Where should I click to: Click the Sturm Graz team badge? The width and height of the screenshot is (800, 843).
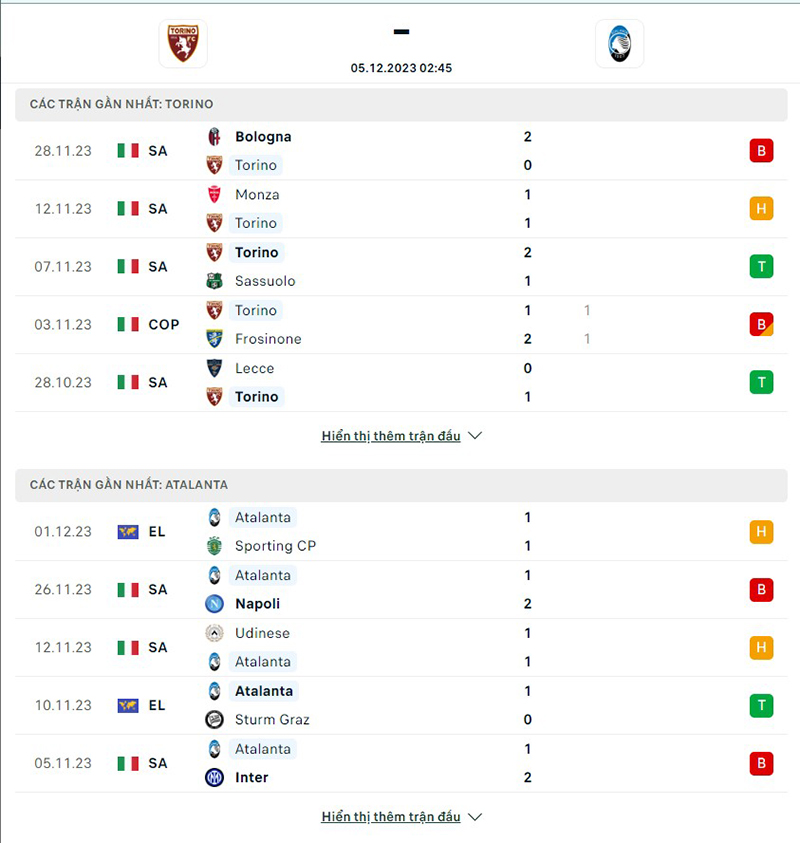[x=213, y=719]
